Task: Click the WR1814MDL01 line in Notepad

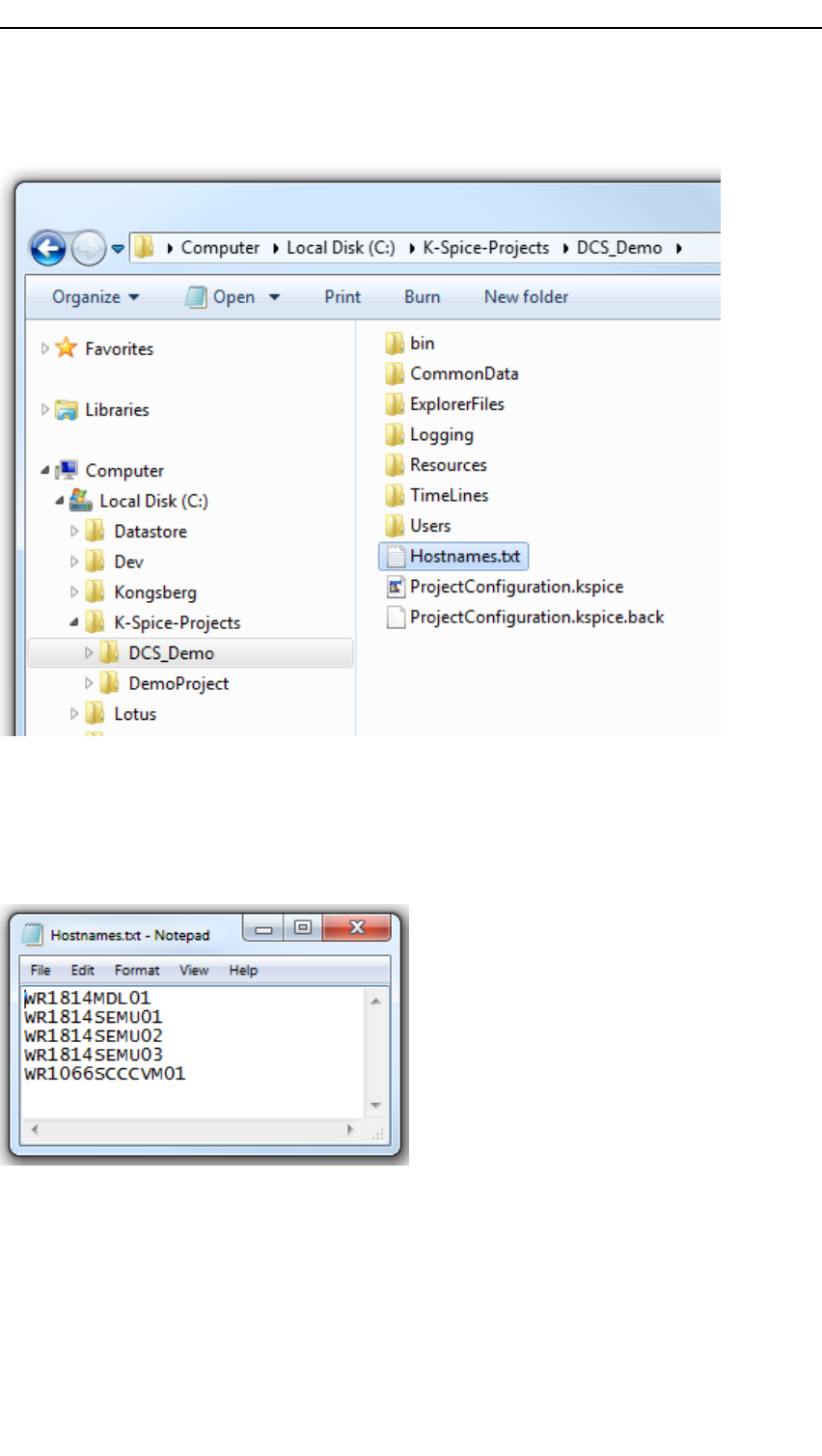Action: tap(88, 998)
